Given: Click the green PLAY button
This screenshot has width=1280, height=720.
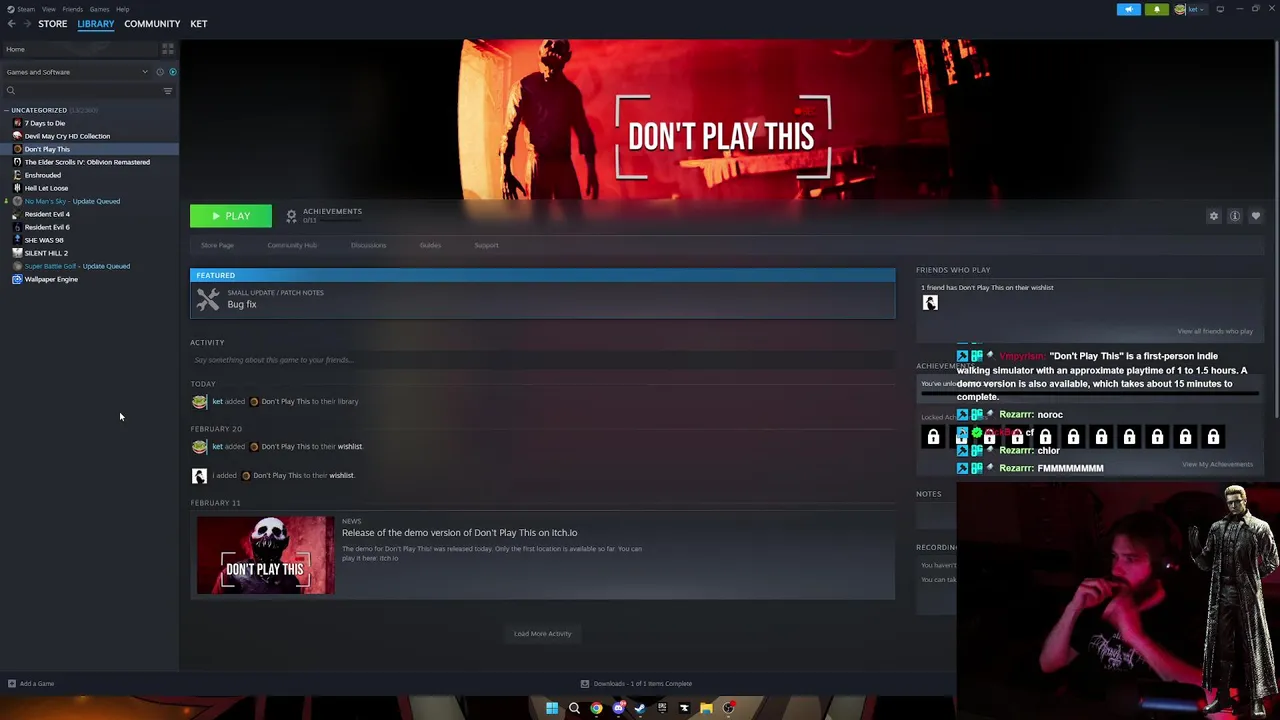Looking at the screenshot, I should click(231, 216).
